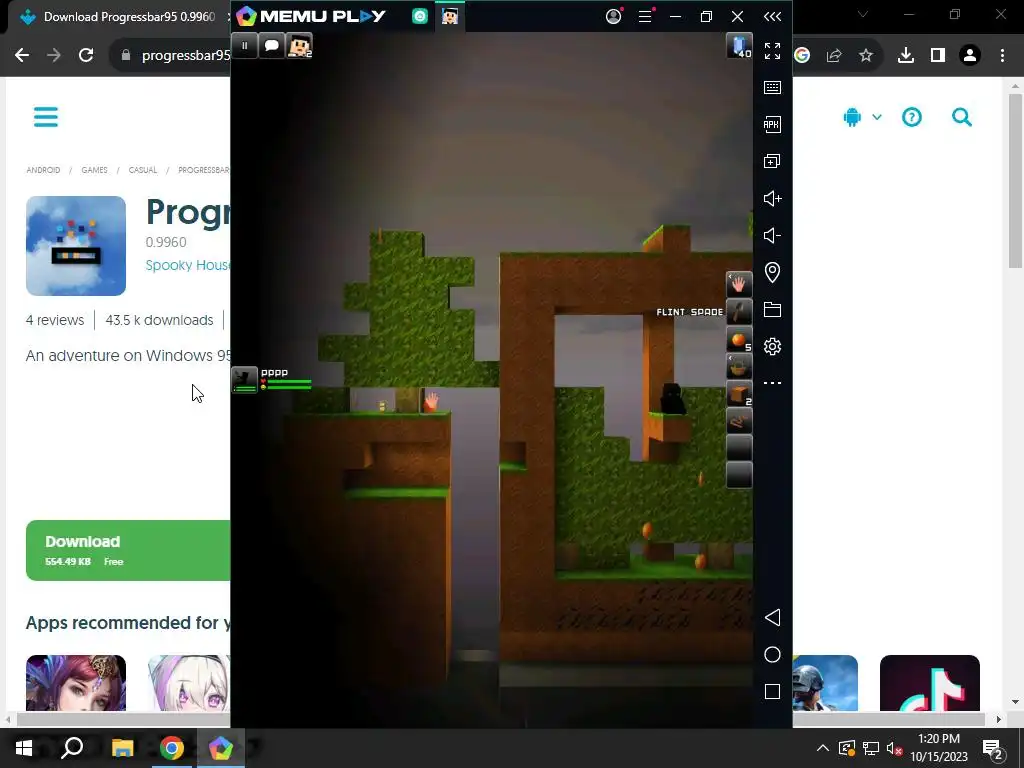Open Uptodown help icon
This screenshot has height=768, width=1024.
[912, 118]
